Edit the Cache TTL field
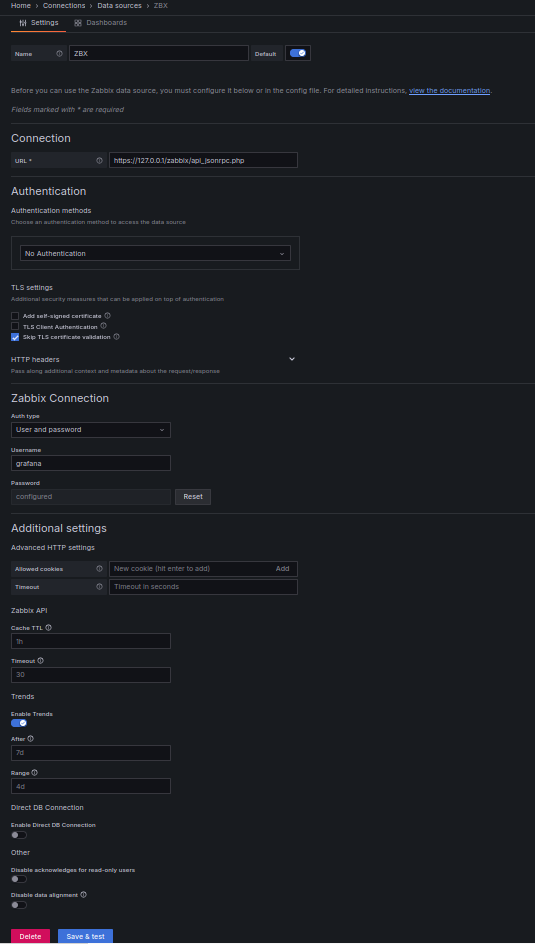 click(x=91, y=641)
